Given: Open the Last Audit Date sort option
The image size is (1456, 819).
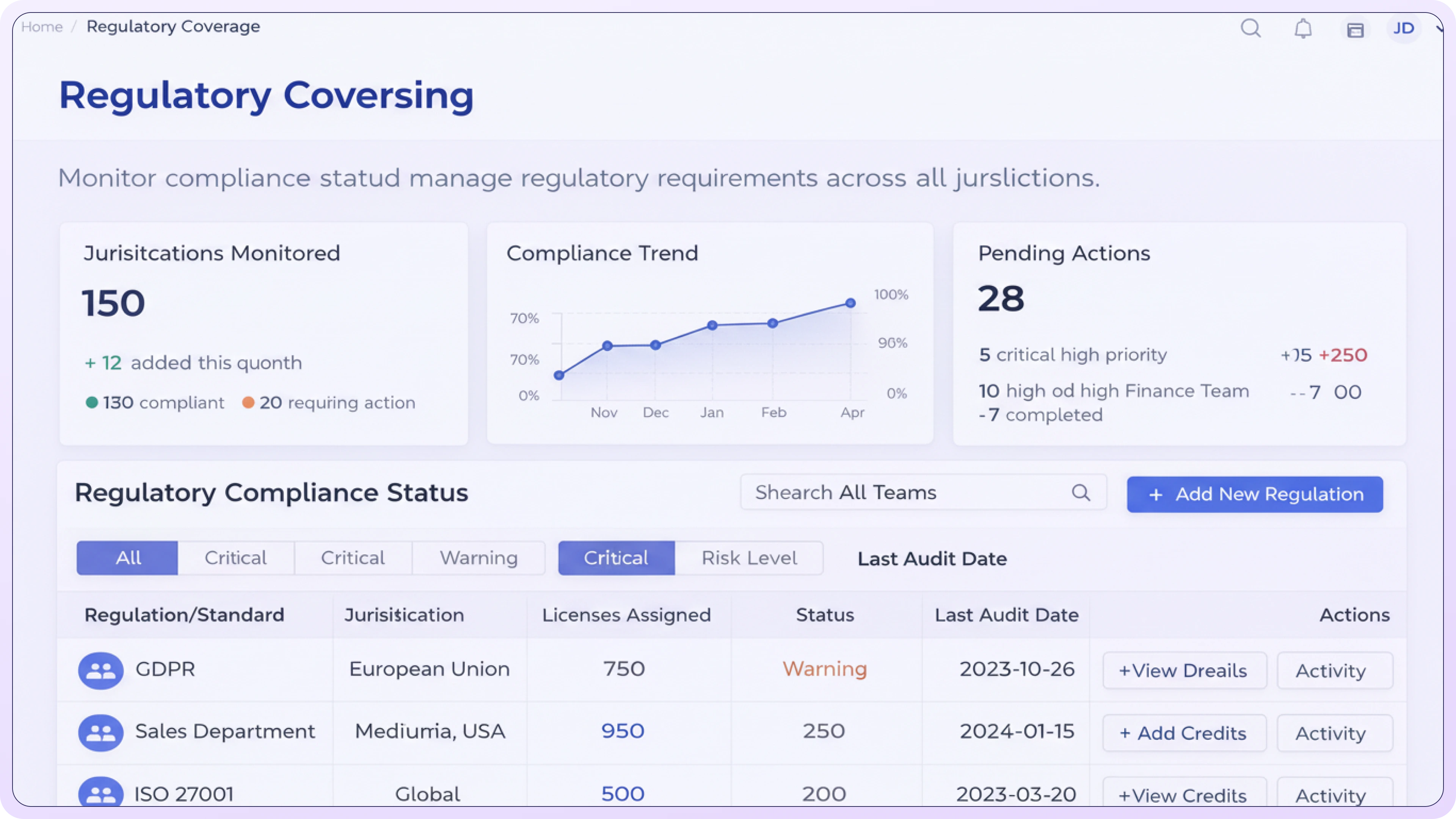Looking at the screenshot, I should pos(932,559).
